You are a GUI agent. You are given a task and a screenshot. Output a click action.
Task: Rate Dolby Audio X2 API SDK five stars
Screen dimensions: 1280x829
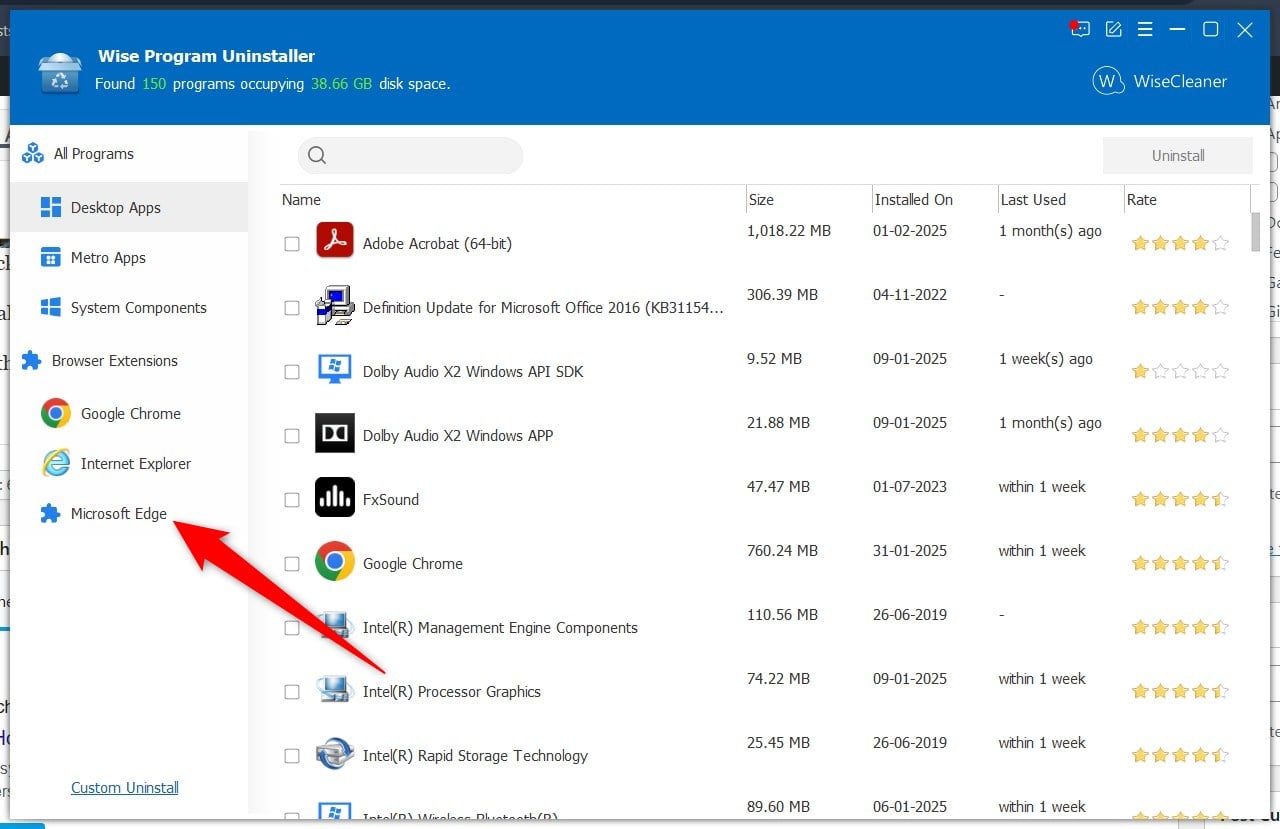coord(1220,371)
